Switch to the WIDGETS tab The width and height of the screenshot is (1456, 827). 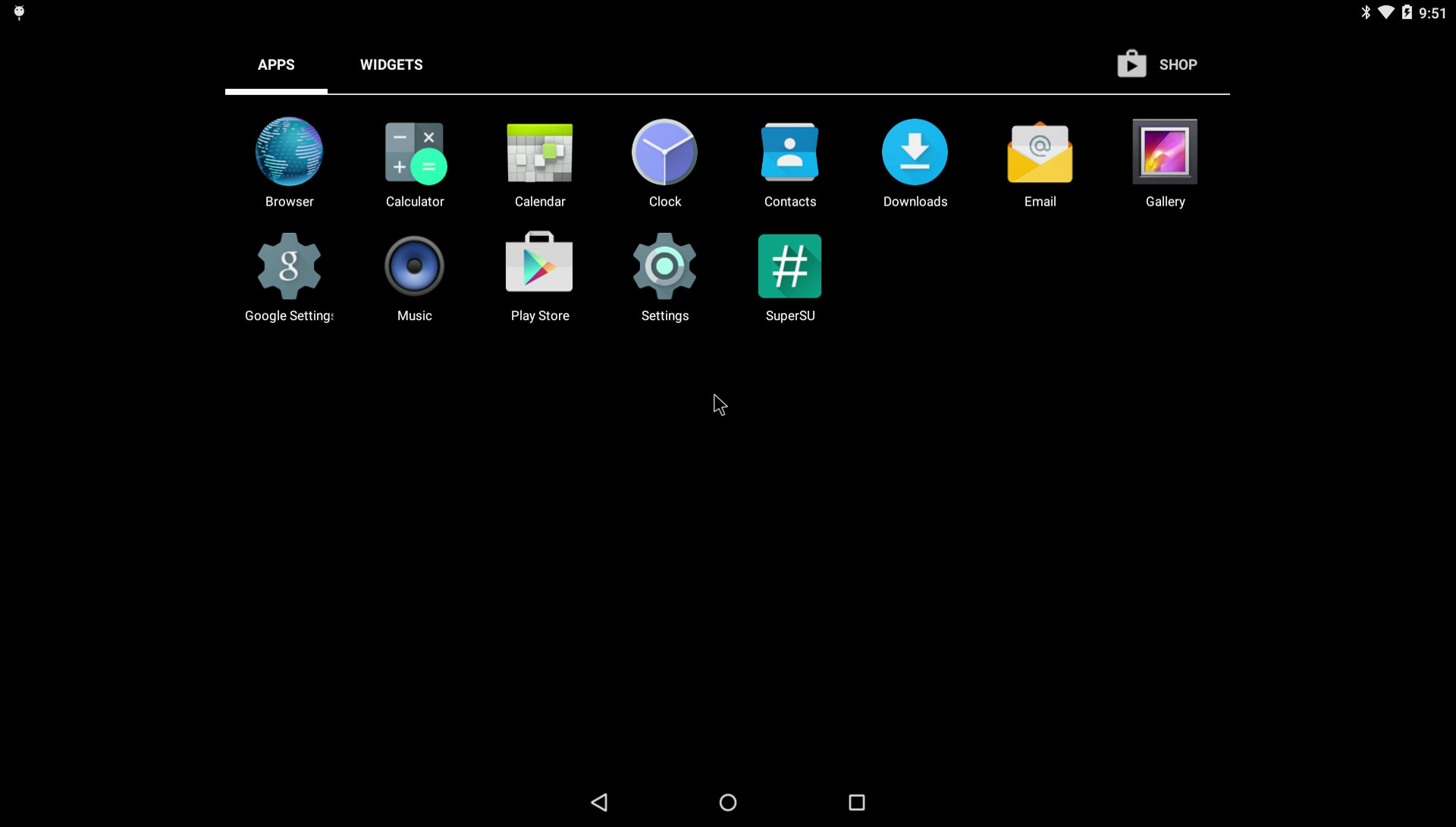tap(391, 64)
